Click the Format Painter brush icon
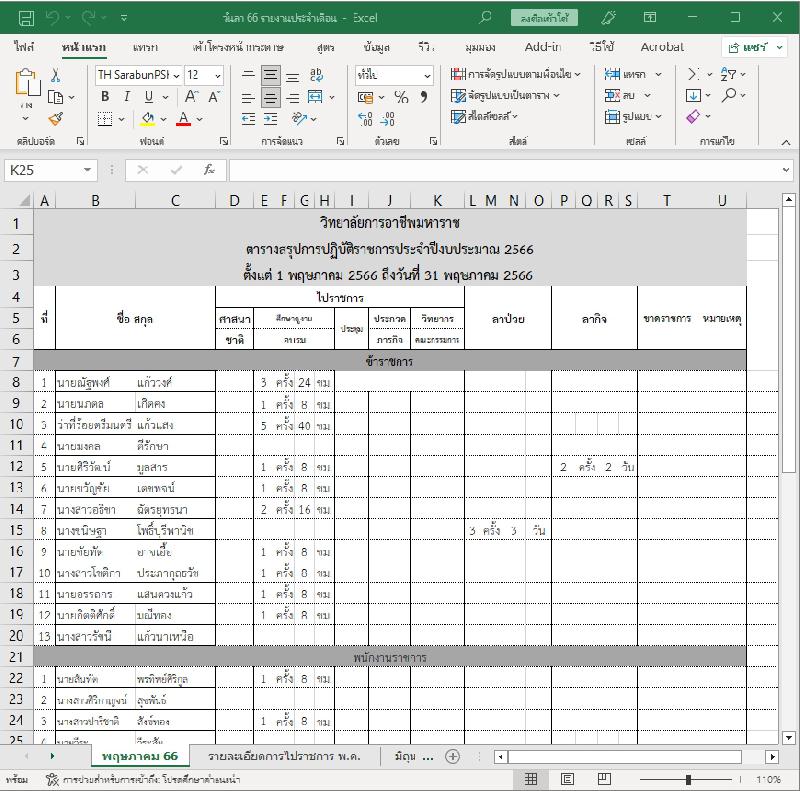800x791 pixels. point(55,118)
